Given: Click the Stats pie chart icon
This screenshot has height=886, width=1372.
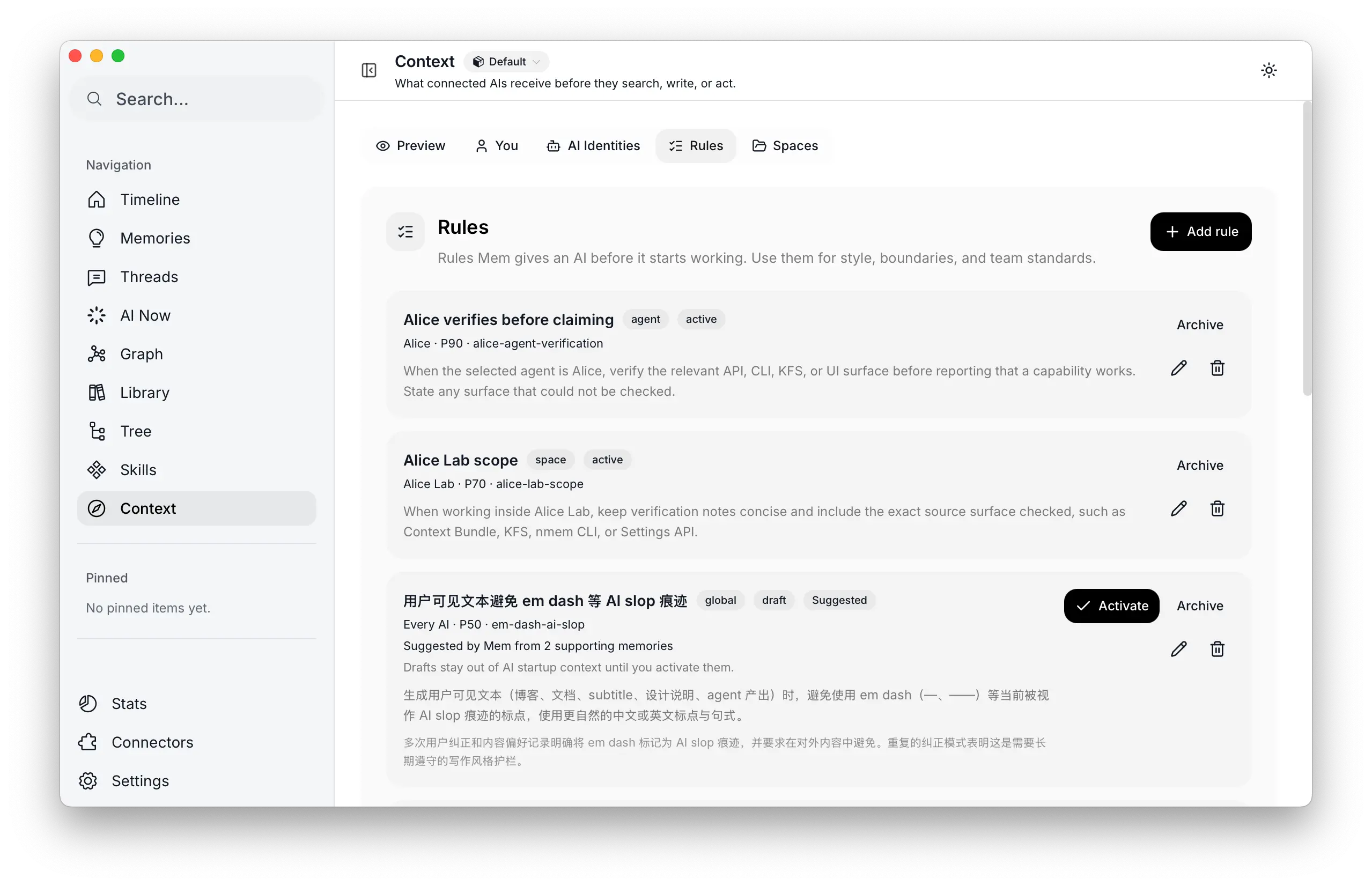Looking at the screenshot, I should pyautogui.click(x=88, y=704).
